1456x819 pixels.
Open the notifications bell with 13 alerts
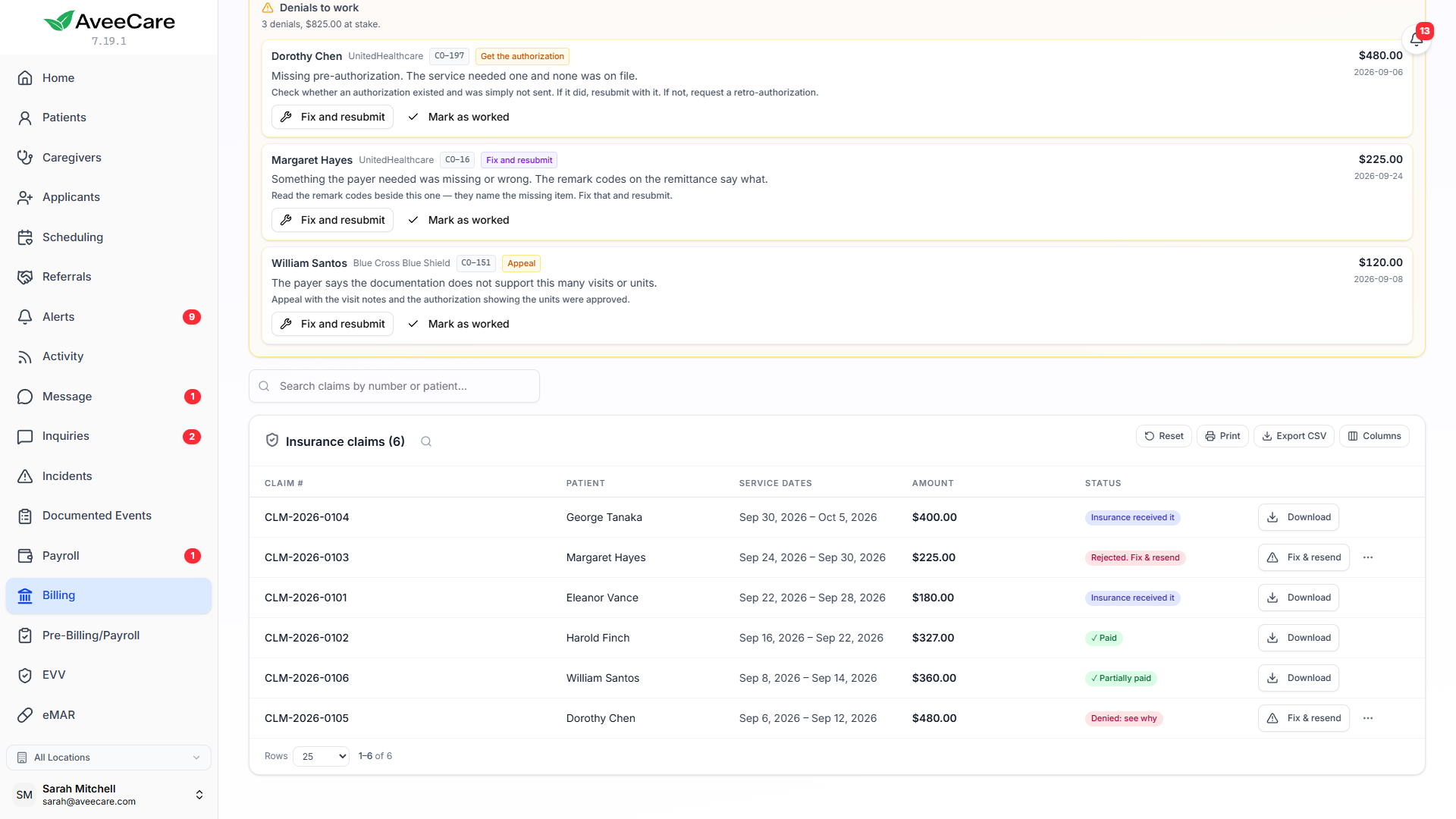(x=1416, y=39)
